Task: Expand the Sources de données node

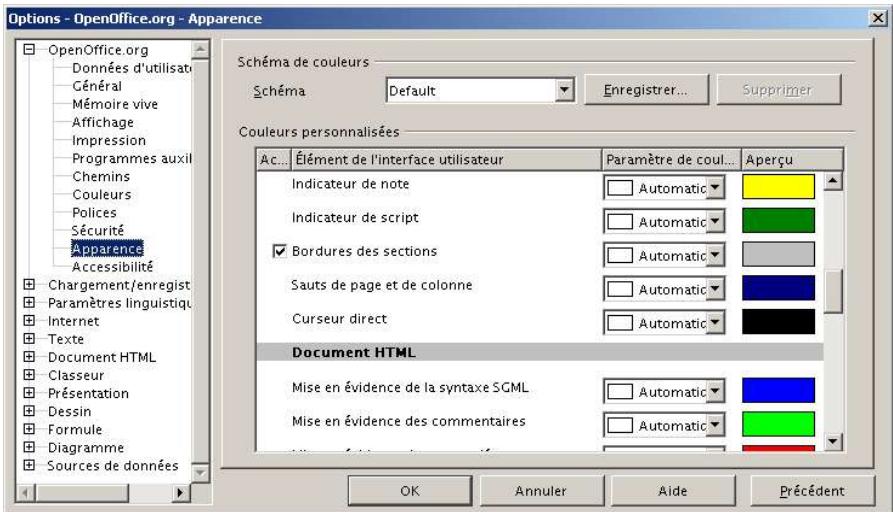Action: coord(29,465)
